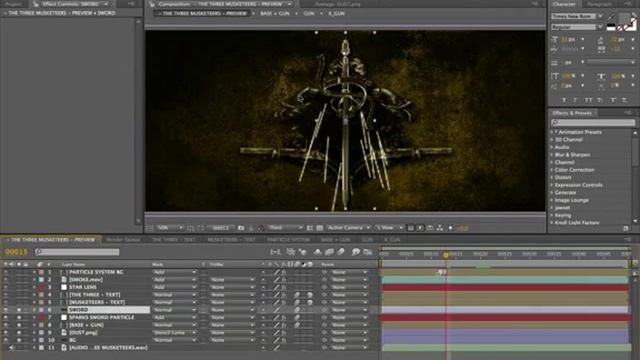Create new animation preset icon

[626, 228]
